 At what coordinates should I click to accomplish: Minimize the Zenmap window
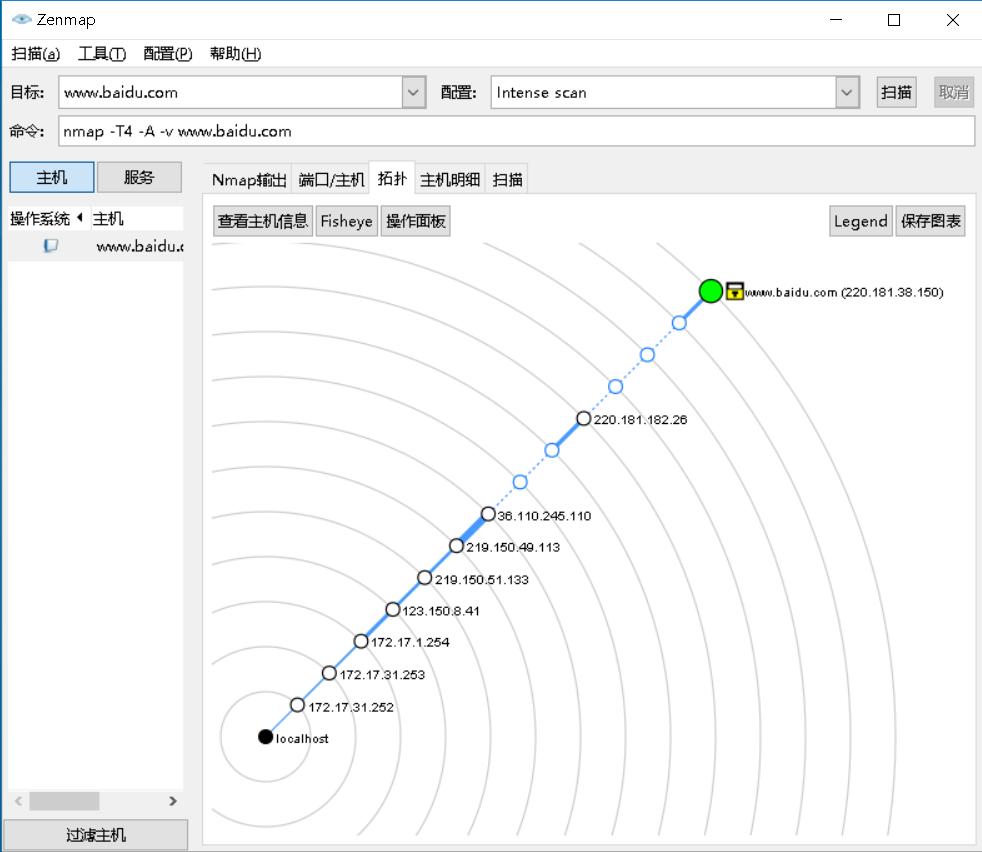pyautogui.click(x=836, y=20)
